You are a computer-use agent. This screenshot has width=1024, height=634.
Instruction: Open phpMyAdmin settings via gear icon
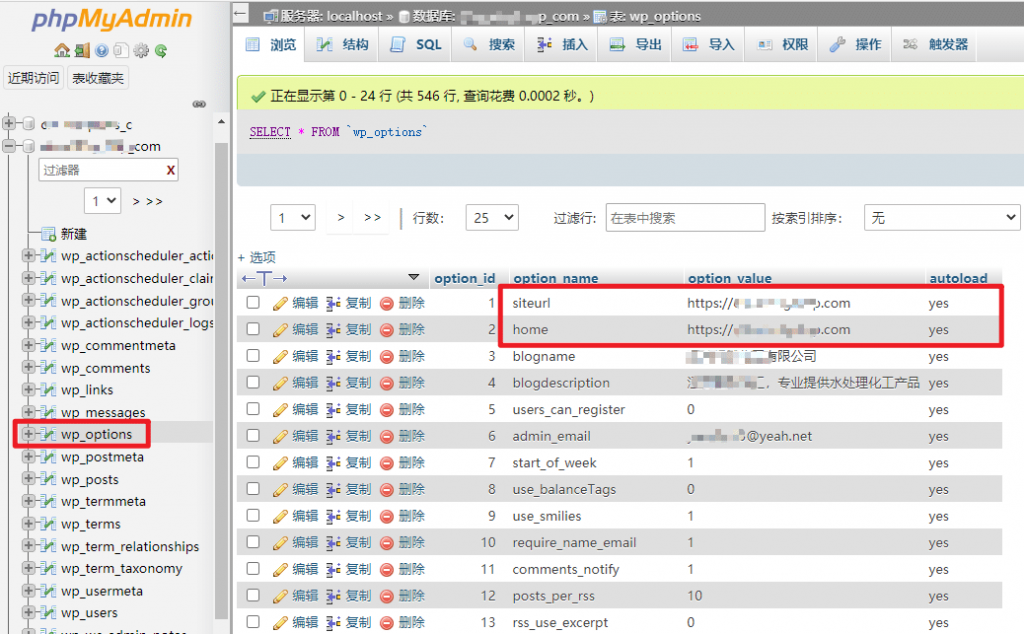click(141, 50)
